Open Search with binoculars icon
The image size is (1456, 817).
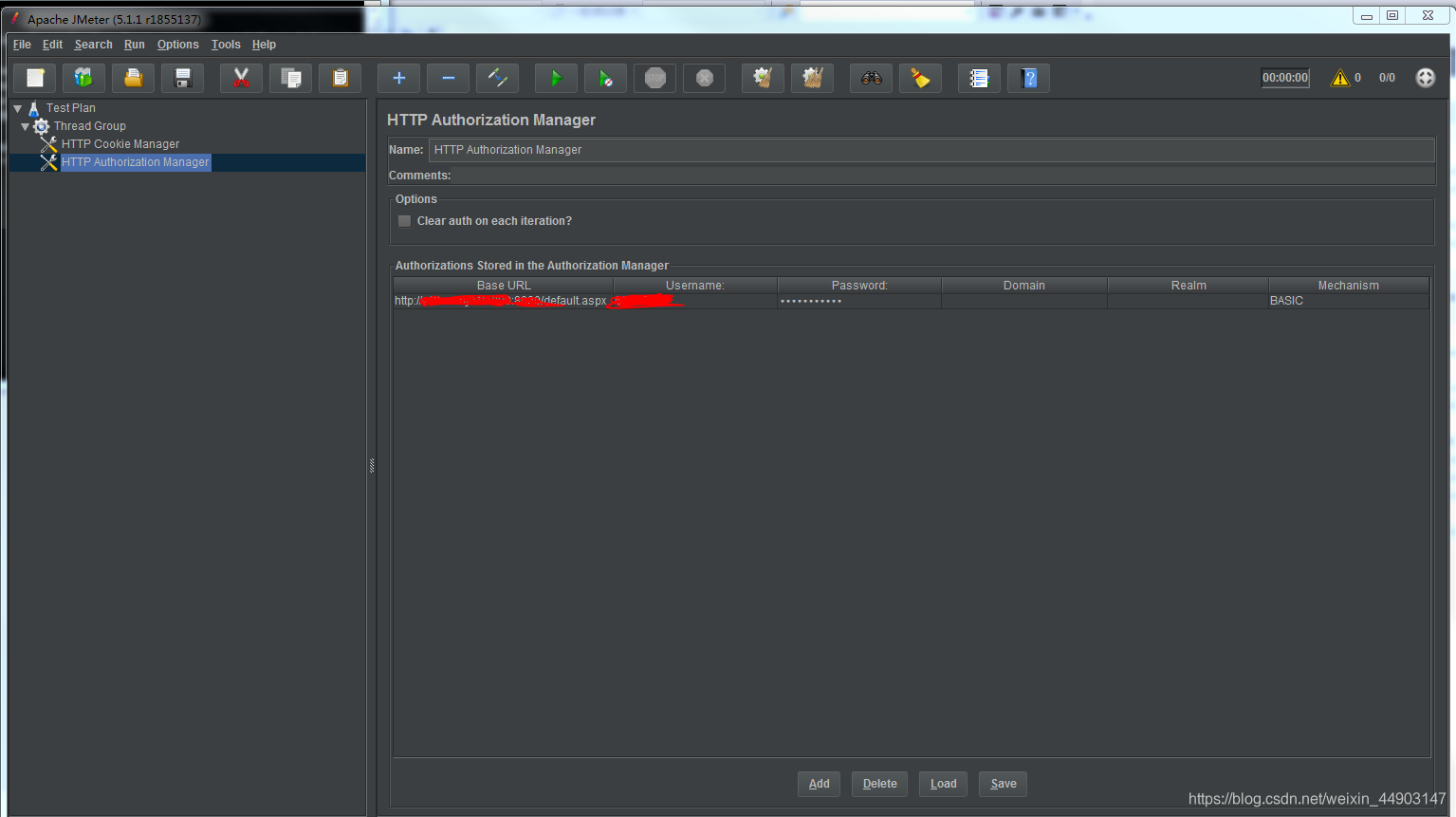tap(871, 78)
